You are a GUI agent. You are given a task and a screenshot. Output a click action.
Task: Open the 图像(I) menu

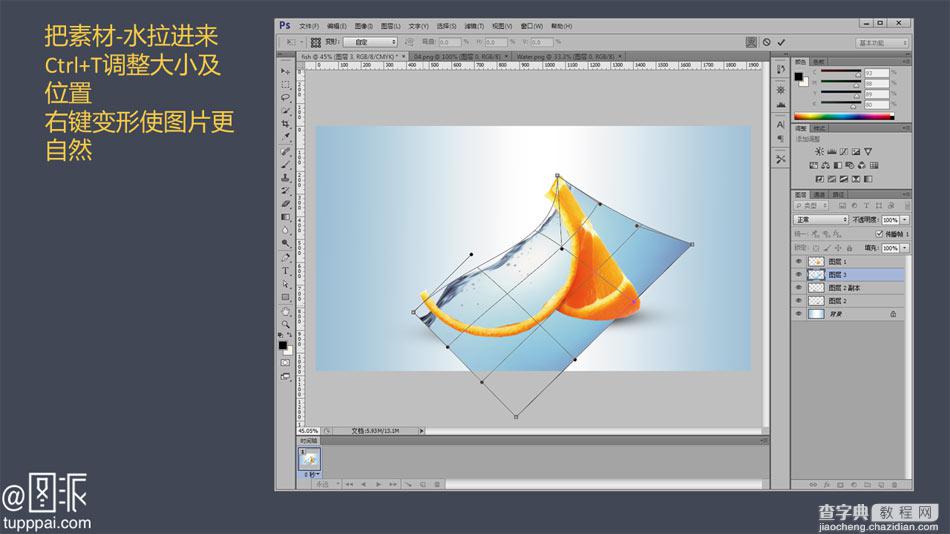click(x=364, y=26)
